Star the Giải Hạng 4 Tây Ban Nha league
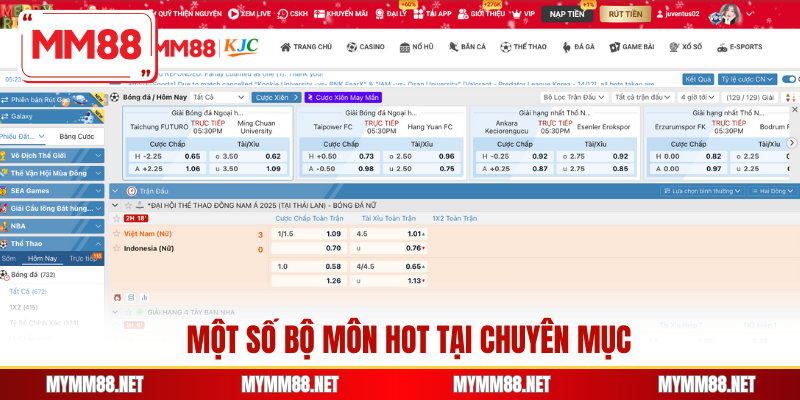The image size is (800, 400). click(128, 312)
